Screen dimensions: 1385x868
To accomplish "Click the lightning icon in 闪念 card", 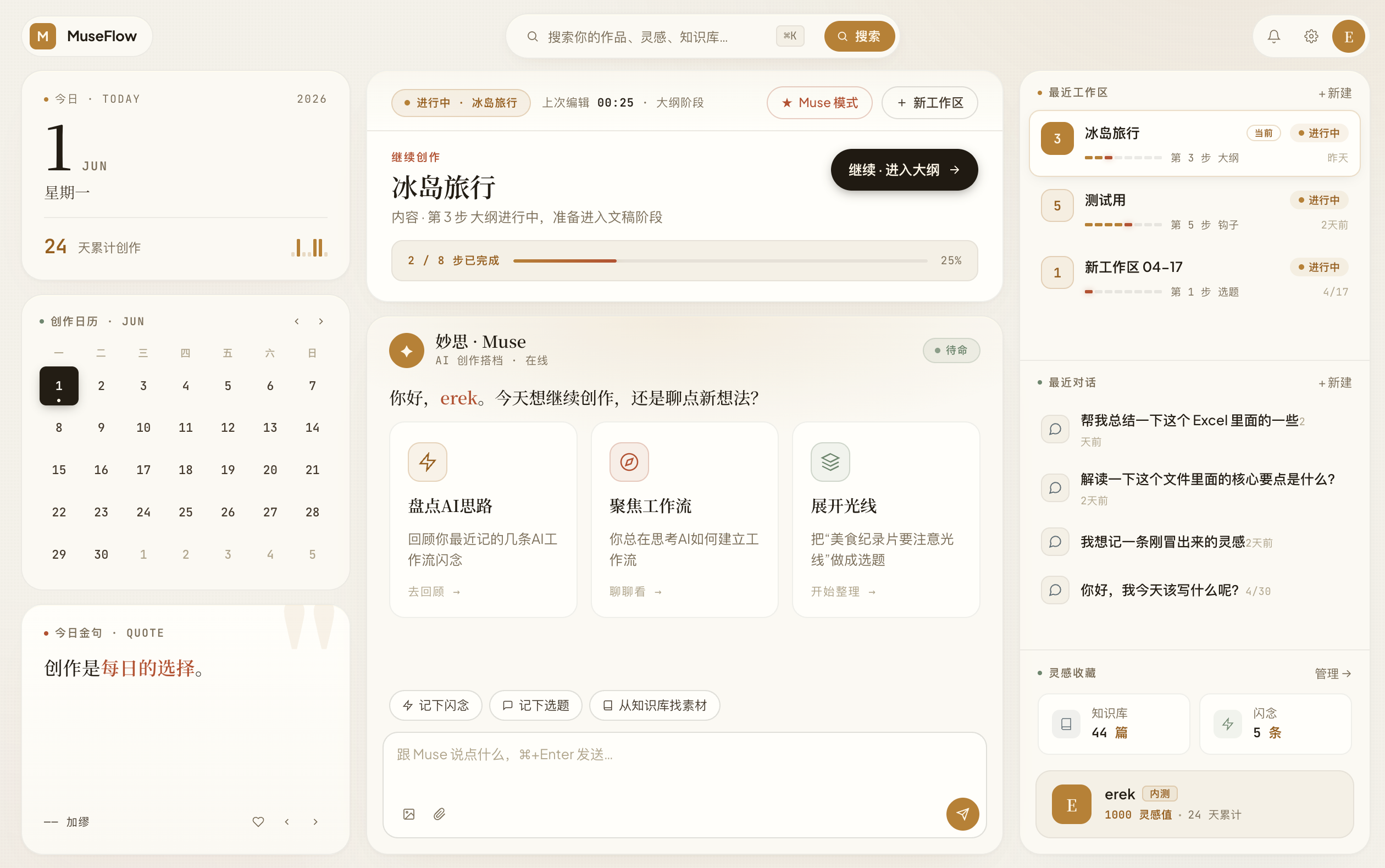I will click(x=1228, y=724).
